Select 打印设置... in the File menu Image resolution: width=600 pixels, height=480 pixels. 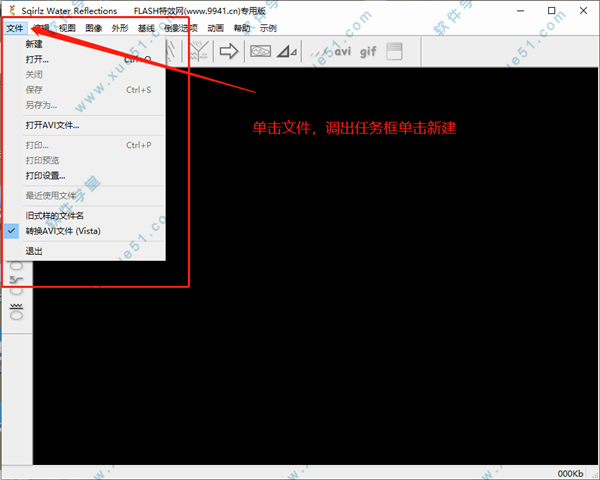pyautogui.click(x=46, y=175)
